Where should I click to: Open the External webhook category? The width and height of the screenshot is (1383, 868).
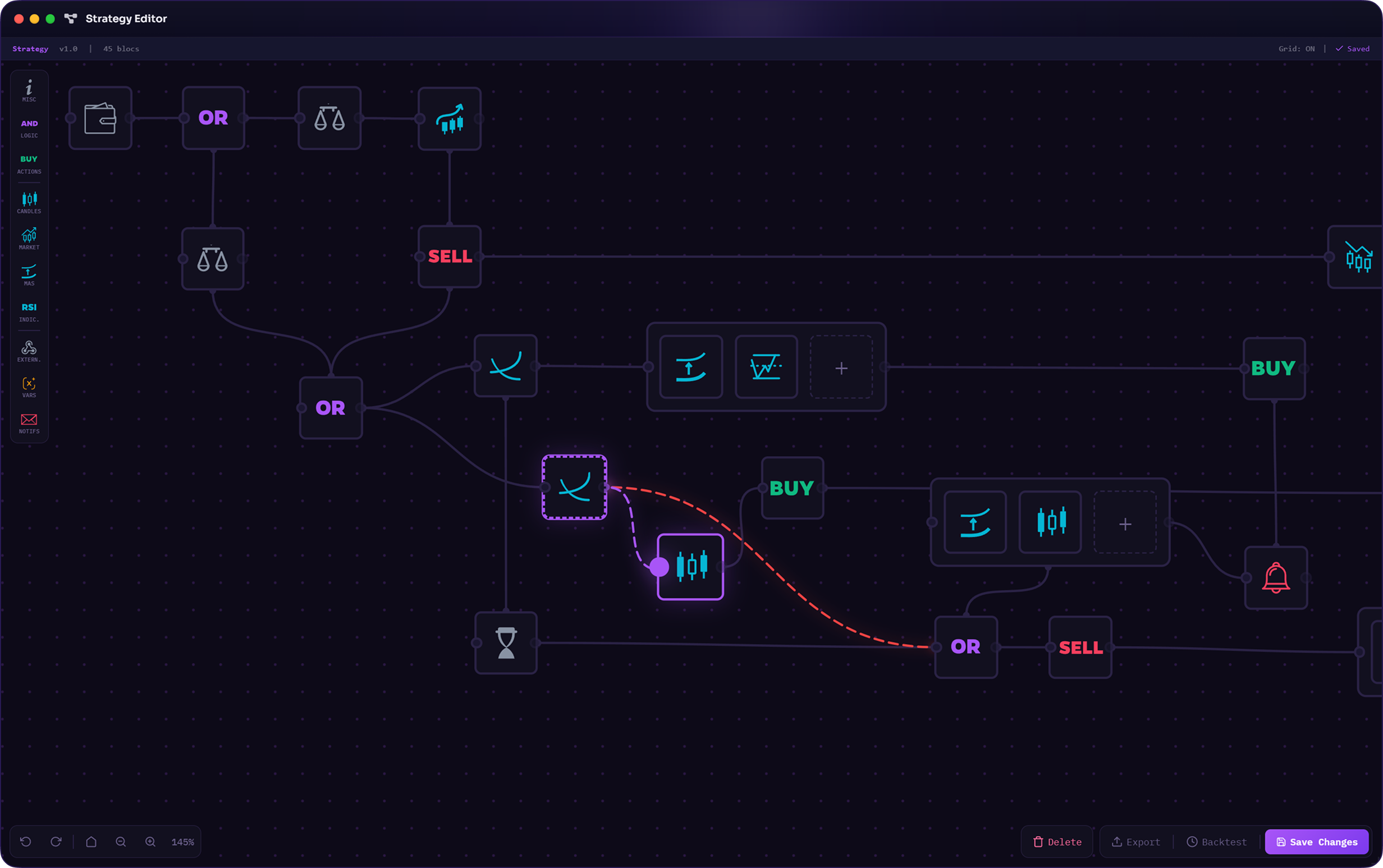click(x=29, y=351)
